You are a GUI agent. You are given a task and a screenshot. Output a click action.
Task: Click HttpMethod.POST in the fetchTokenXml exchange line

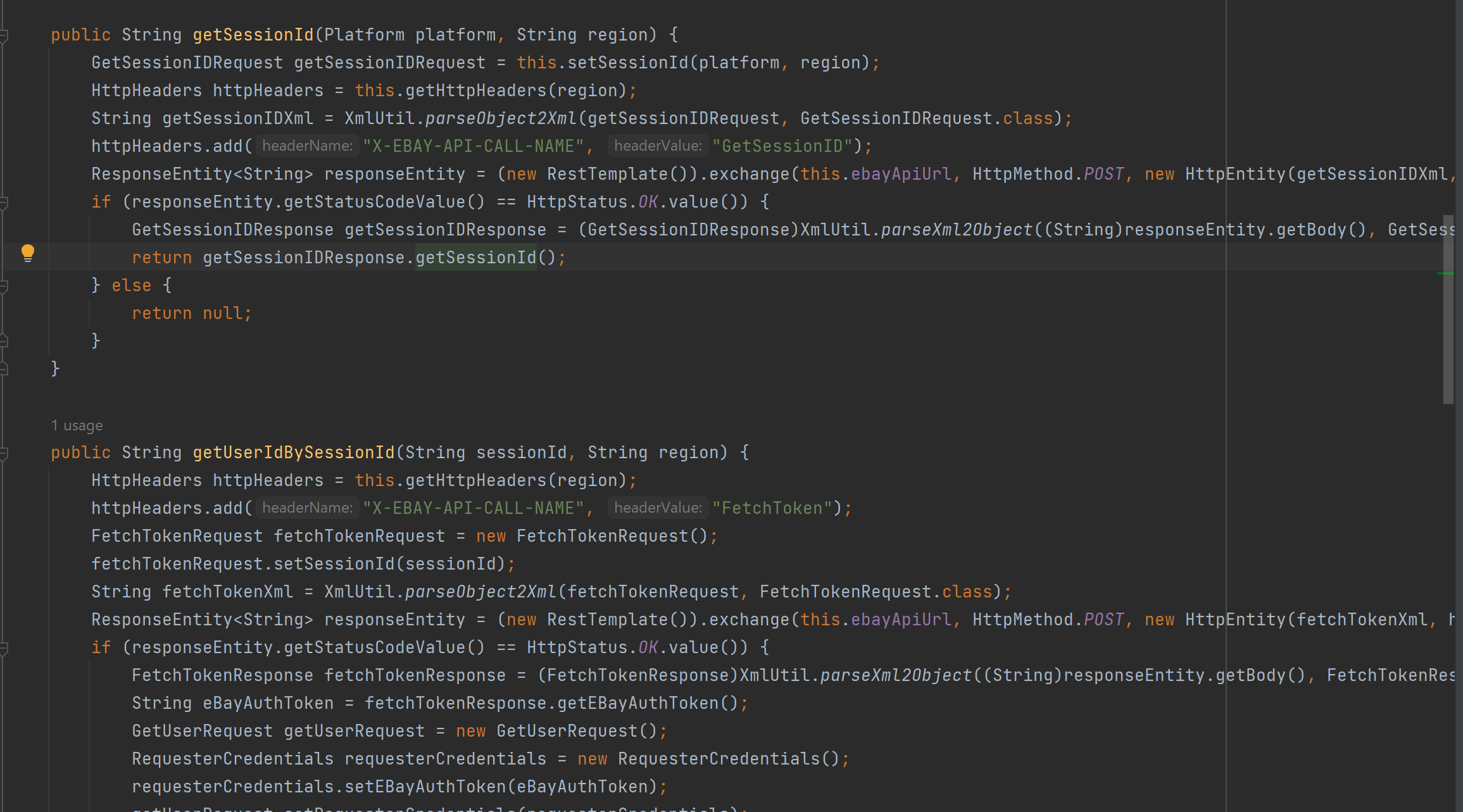pyautogui.click(x=1048, y=620)
